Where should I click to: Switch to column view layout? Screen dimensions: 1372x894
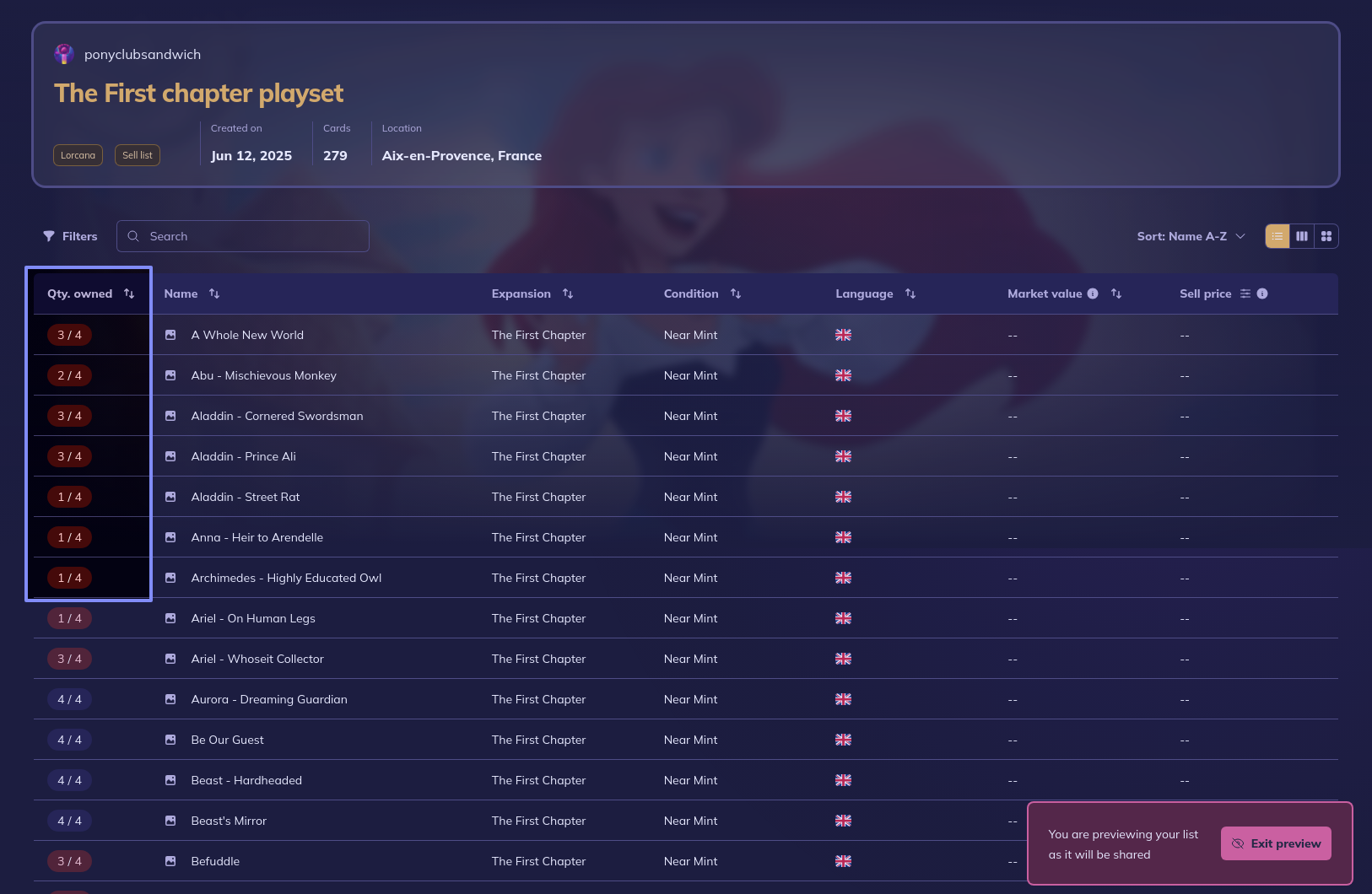[x=1302, y=236]
